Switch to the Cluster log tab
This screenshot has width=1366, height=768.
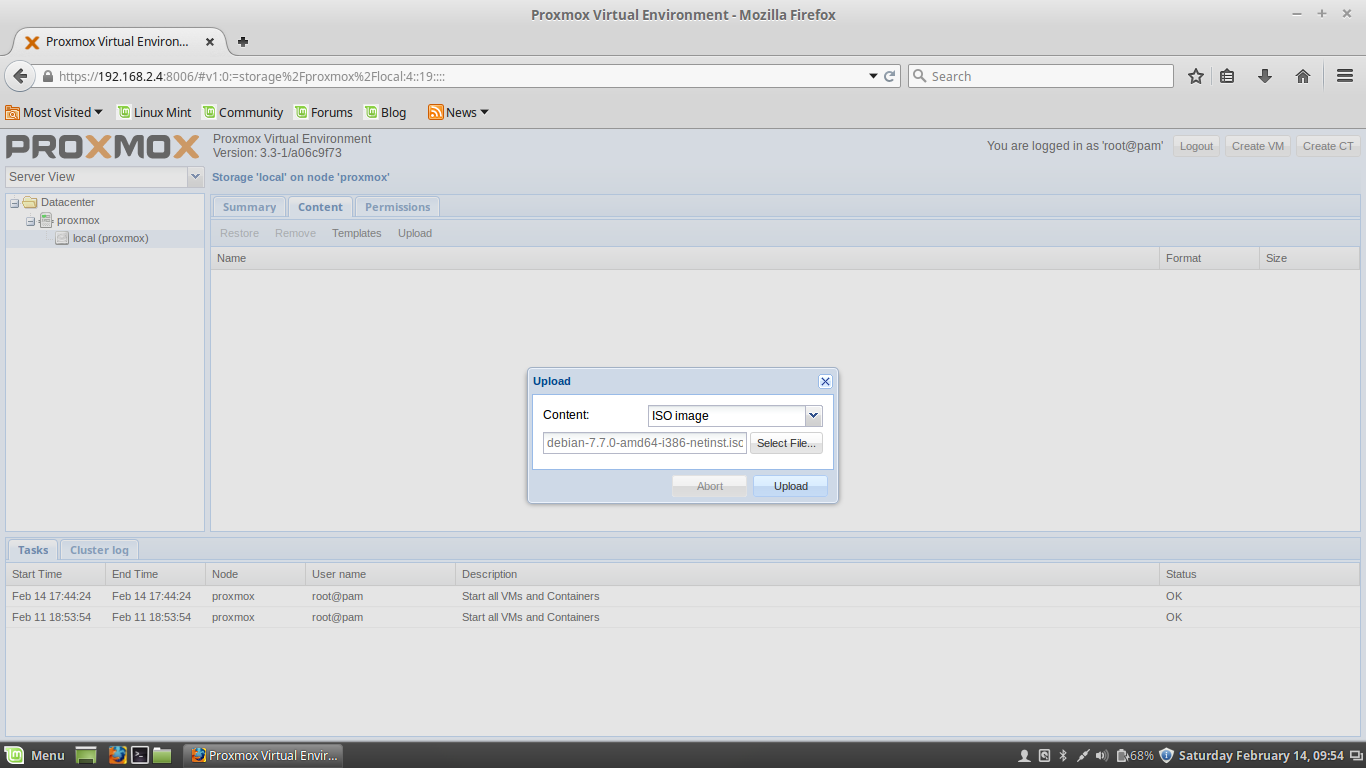[99, 550]
